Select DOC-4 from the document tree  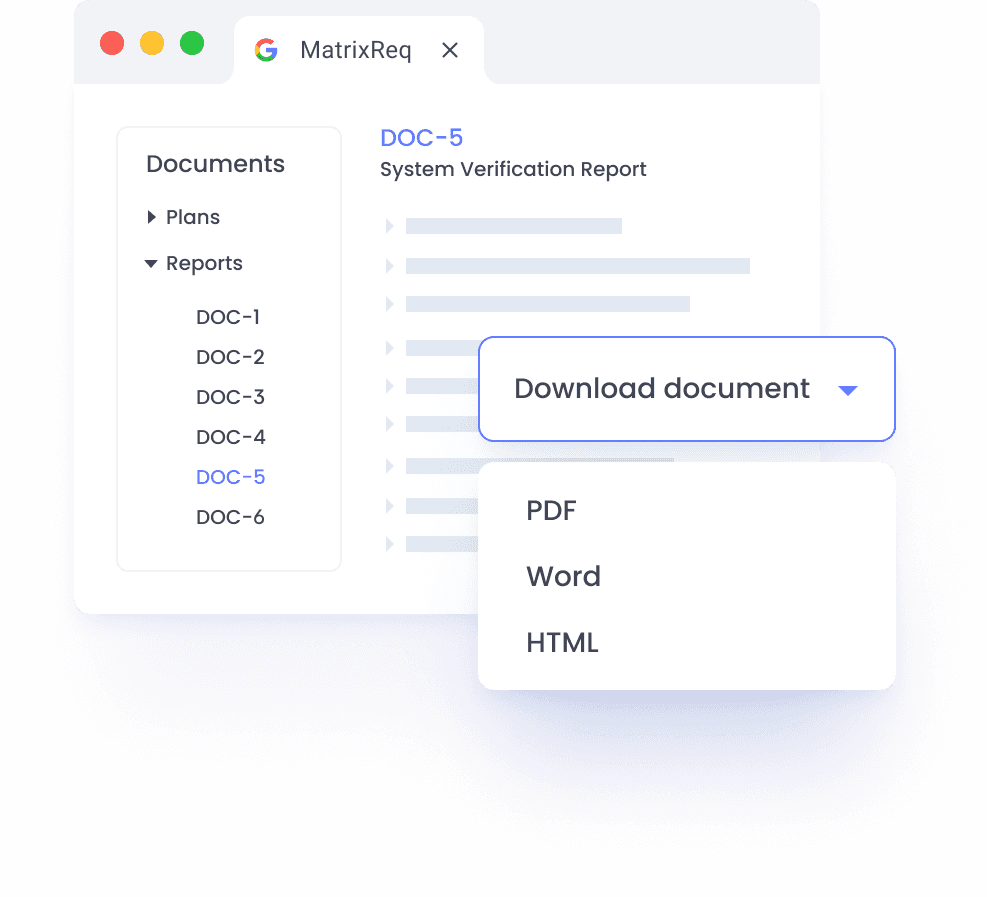click(230, 437)
